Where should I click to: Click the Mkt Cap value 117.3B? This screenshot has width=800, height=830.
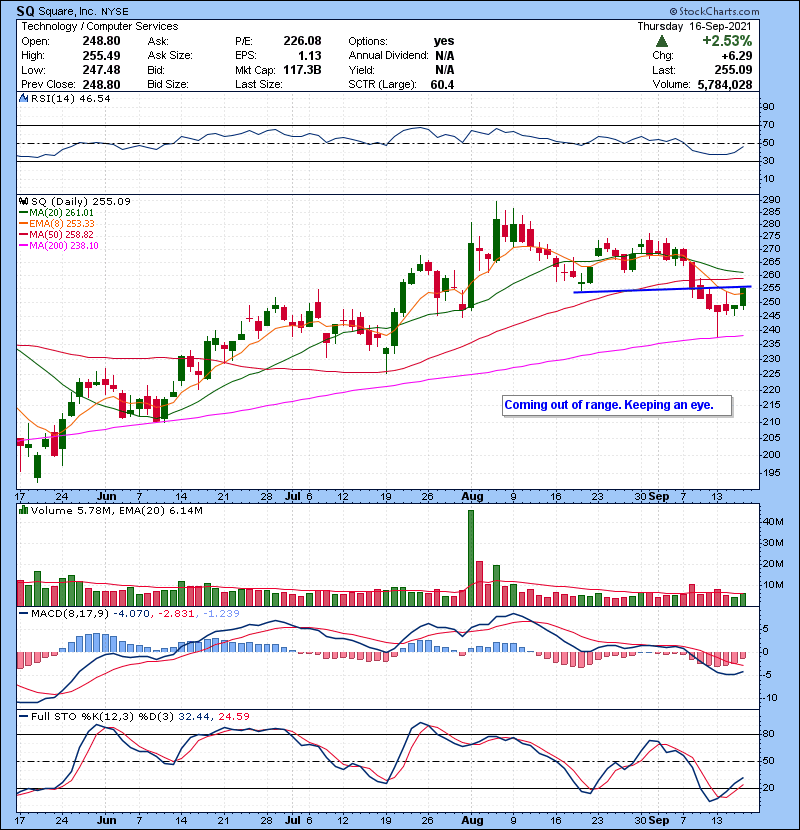302,70
